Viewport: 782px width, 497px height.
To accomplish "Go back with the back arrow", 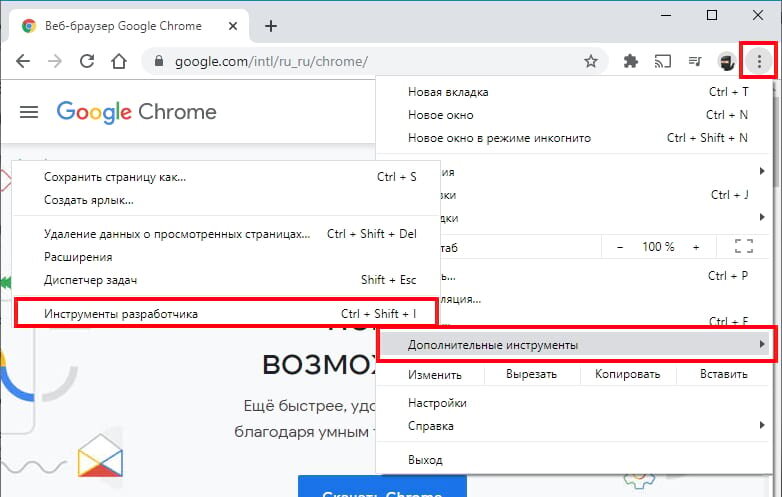I will (x=23, y=61).
